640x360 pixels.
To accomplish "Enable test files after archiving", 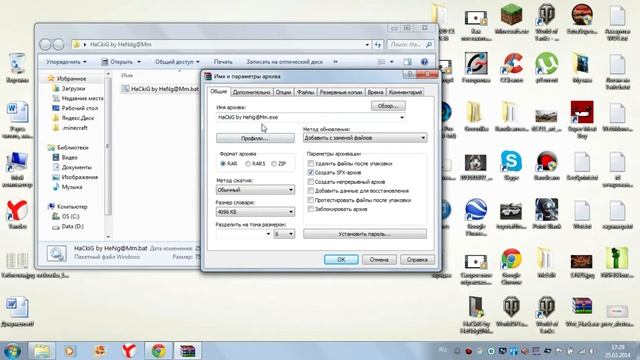I will [311, 200].
